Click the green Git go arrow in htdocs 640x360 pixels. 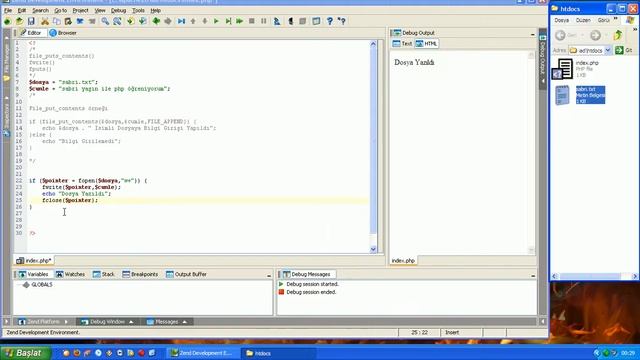(x=619, y=50)
